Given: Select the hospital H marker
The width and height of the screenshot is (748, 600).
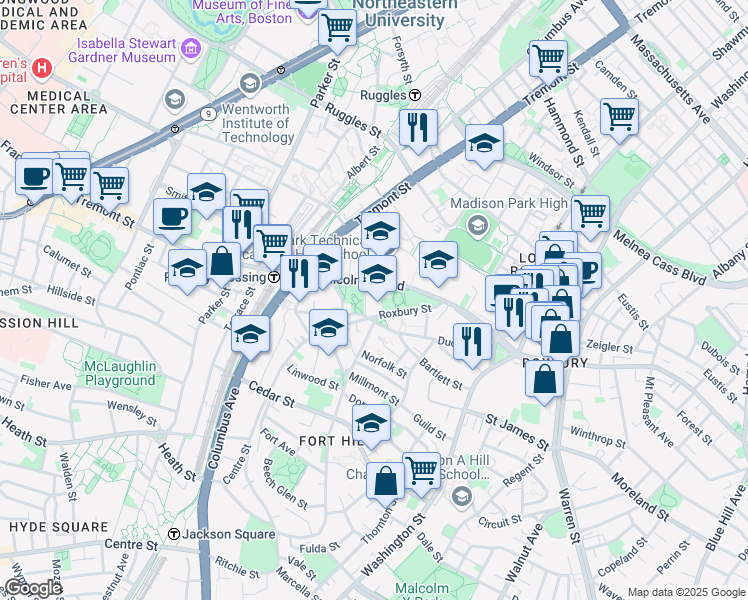Looking at the screenshot, I should (42, 68).
